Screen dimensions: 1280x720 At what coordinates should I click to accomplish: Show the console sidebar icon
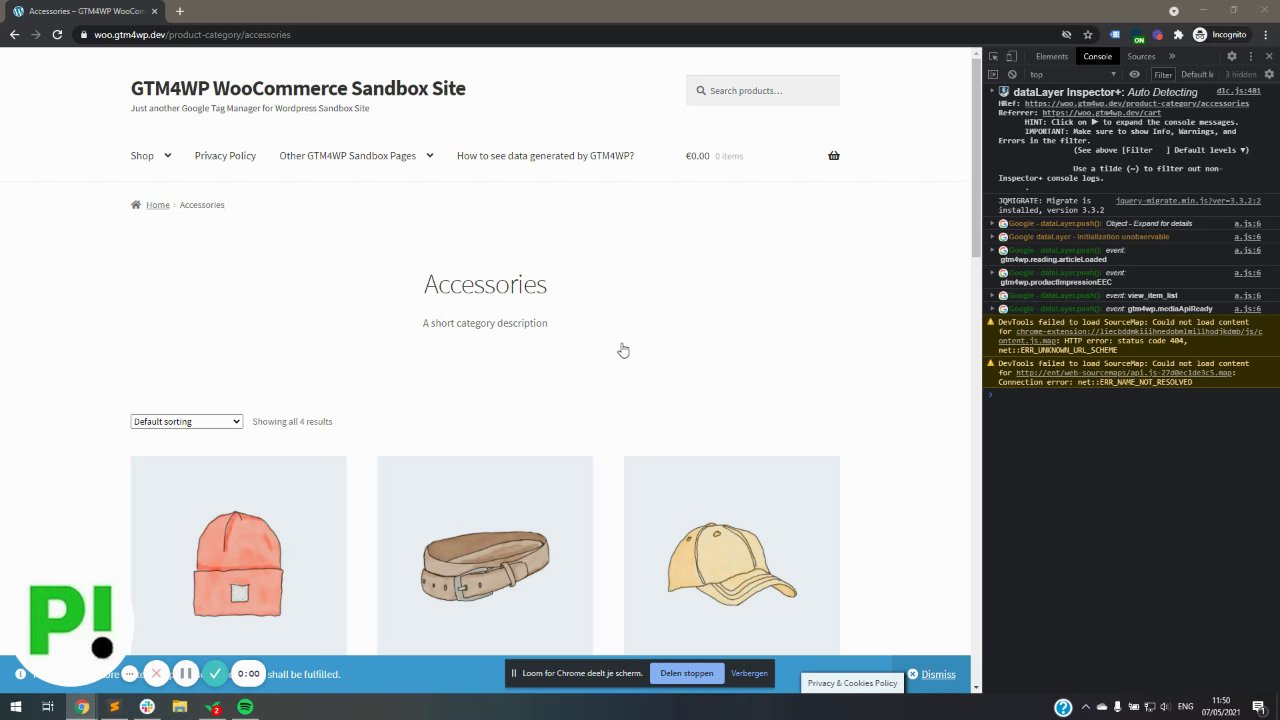pos(993,74)
